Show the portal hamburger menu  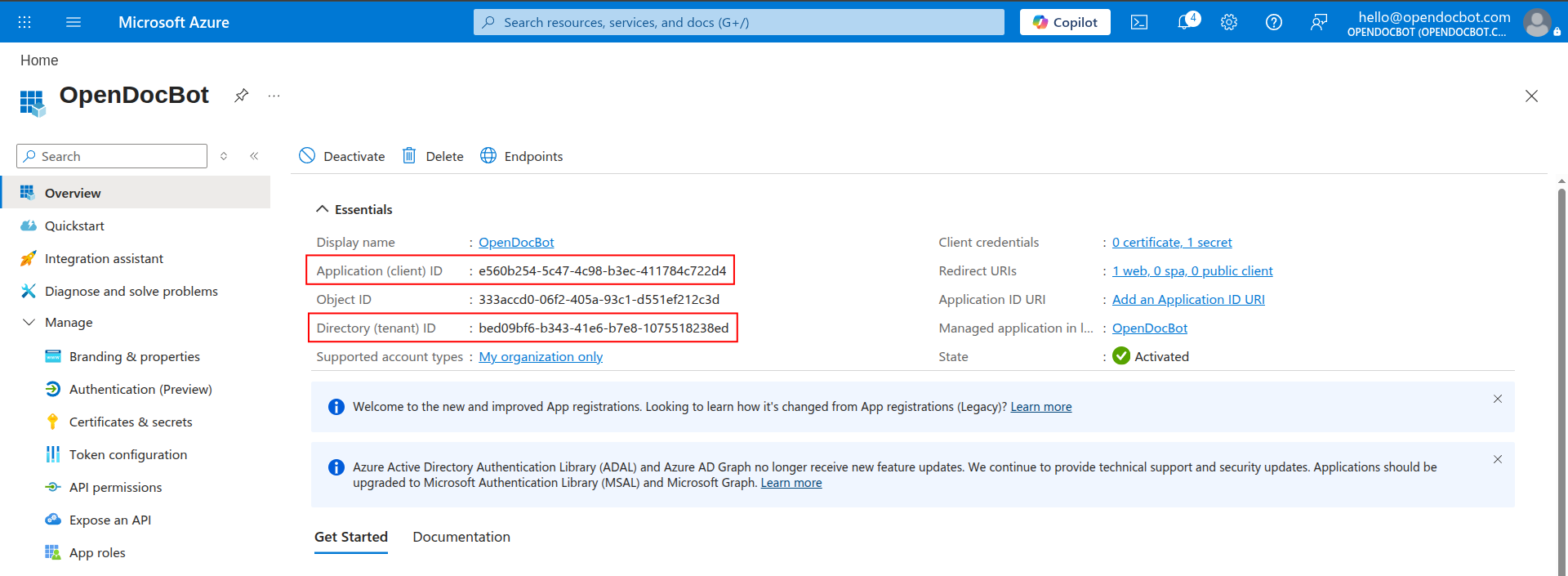(73, 22)
